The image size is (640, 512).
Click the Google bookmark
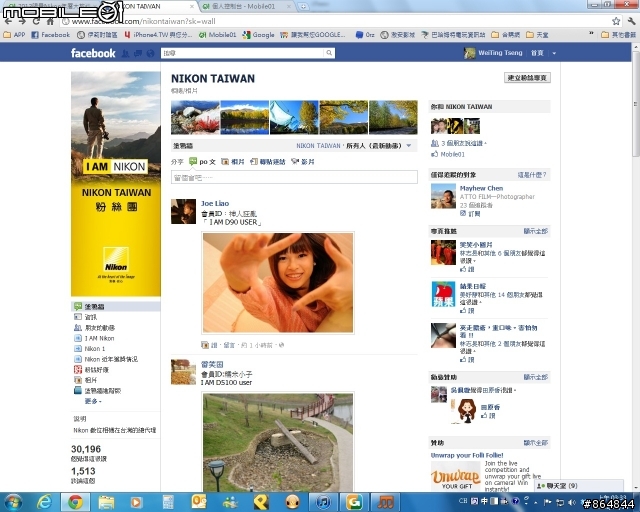258,35
